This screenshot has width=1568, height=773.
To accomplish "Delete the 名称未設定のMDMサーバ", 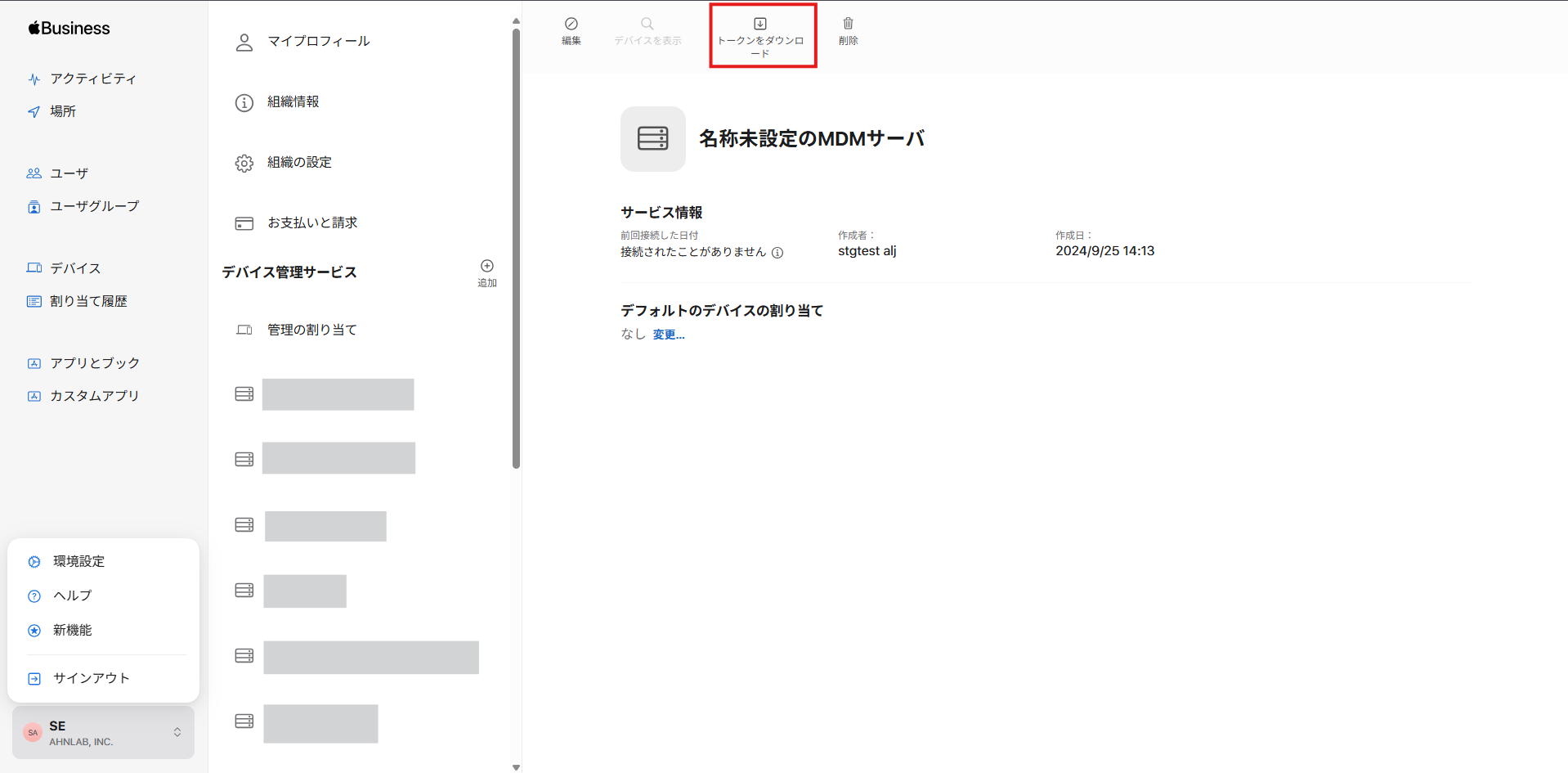I will click(x=848, y=31).
